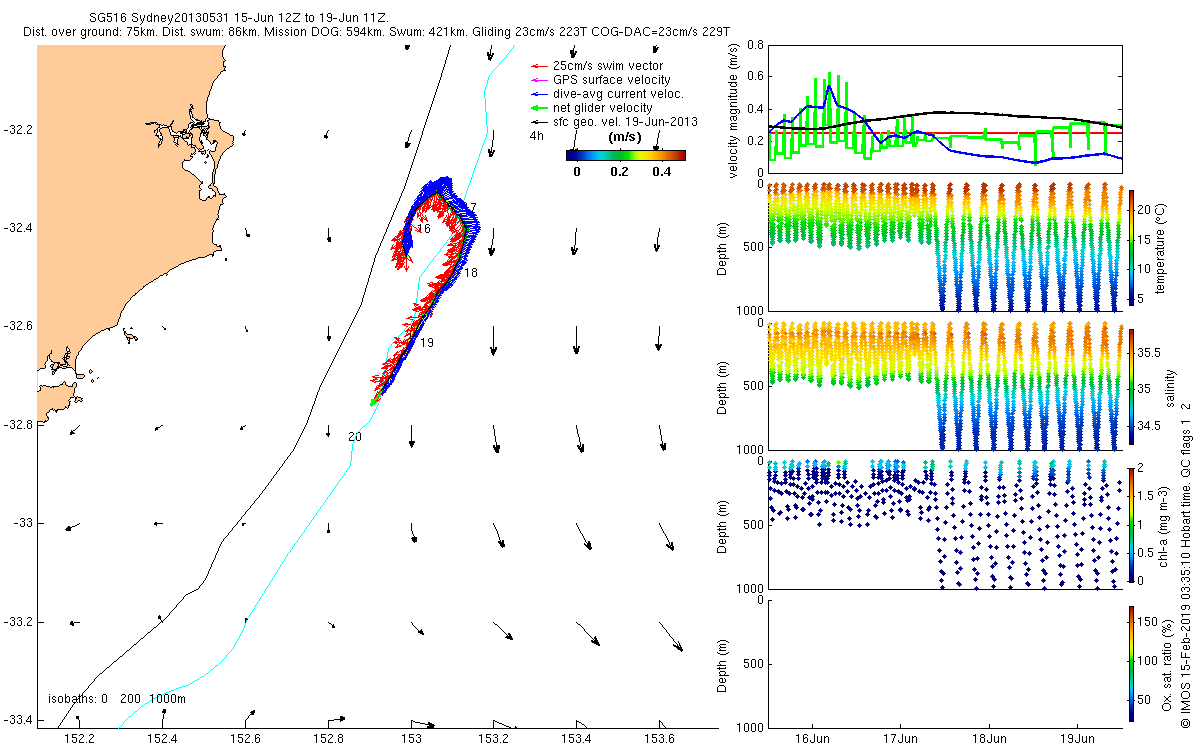Click the velocity (m/s) horizontal colorbar

pyautogui.click(x=626, y=155)
